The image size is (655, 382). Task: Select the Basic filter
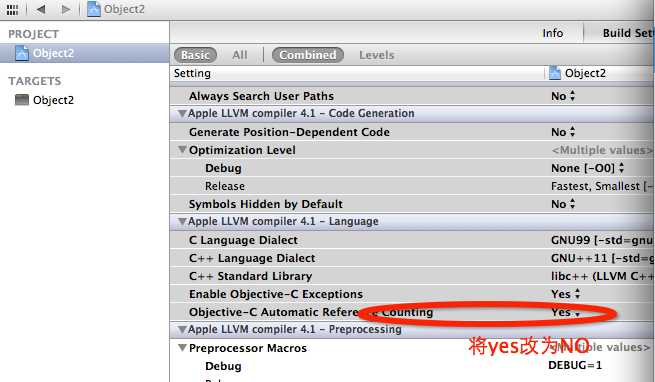click(x=195, y=55)
